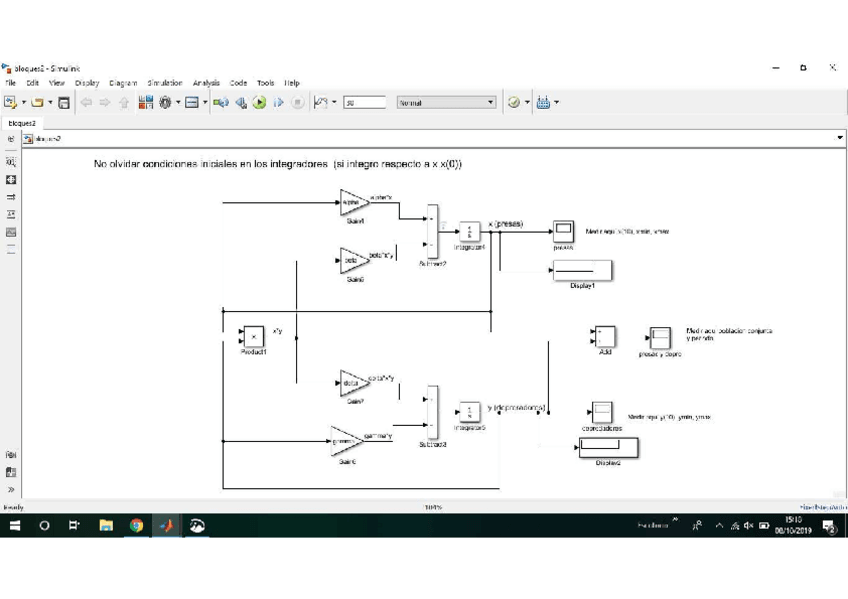Click the Run simulation play button

point(259,102)
